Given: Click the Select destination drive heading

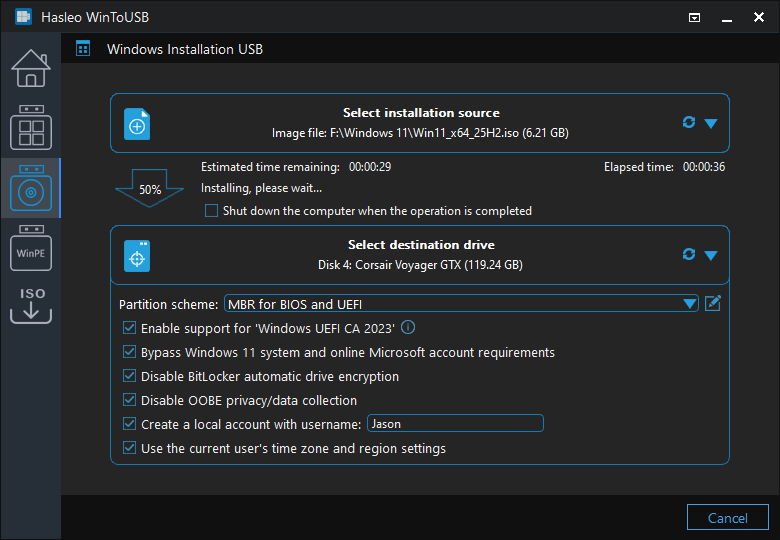Looking at the screenshot, I should click(421, 245).
